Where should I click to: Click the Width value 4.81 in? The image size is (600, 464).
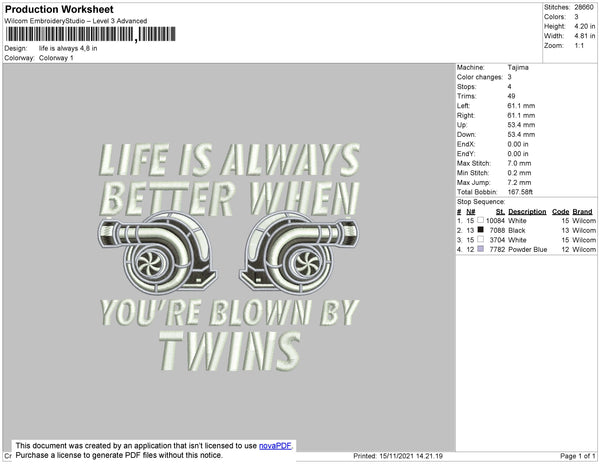[585, 36]
